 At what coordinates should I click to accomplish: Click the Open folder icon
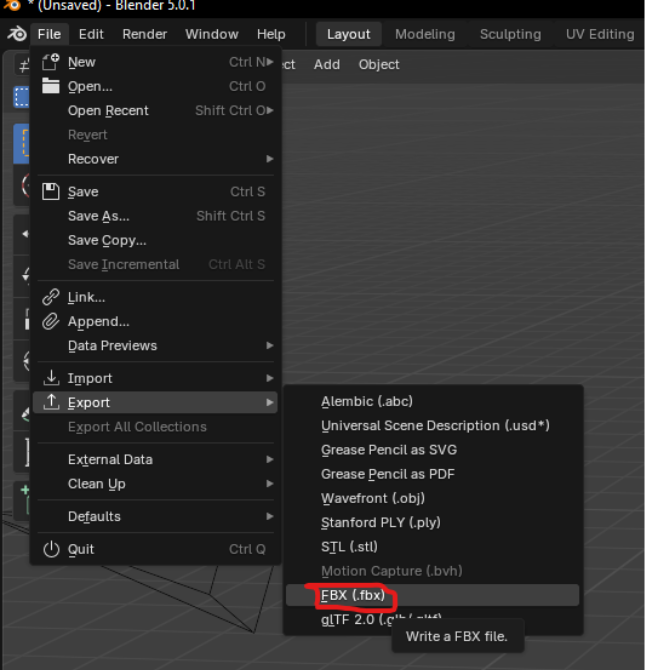coord(51,86)
